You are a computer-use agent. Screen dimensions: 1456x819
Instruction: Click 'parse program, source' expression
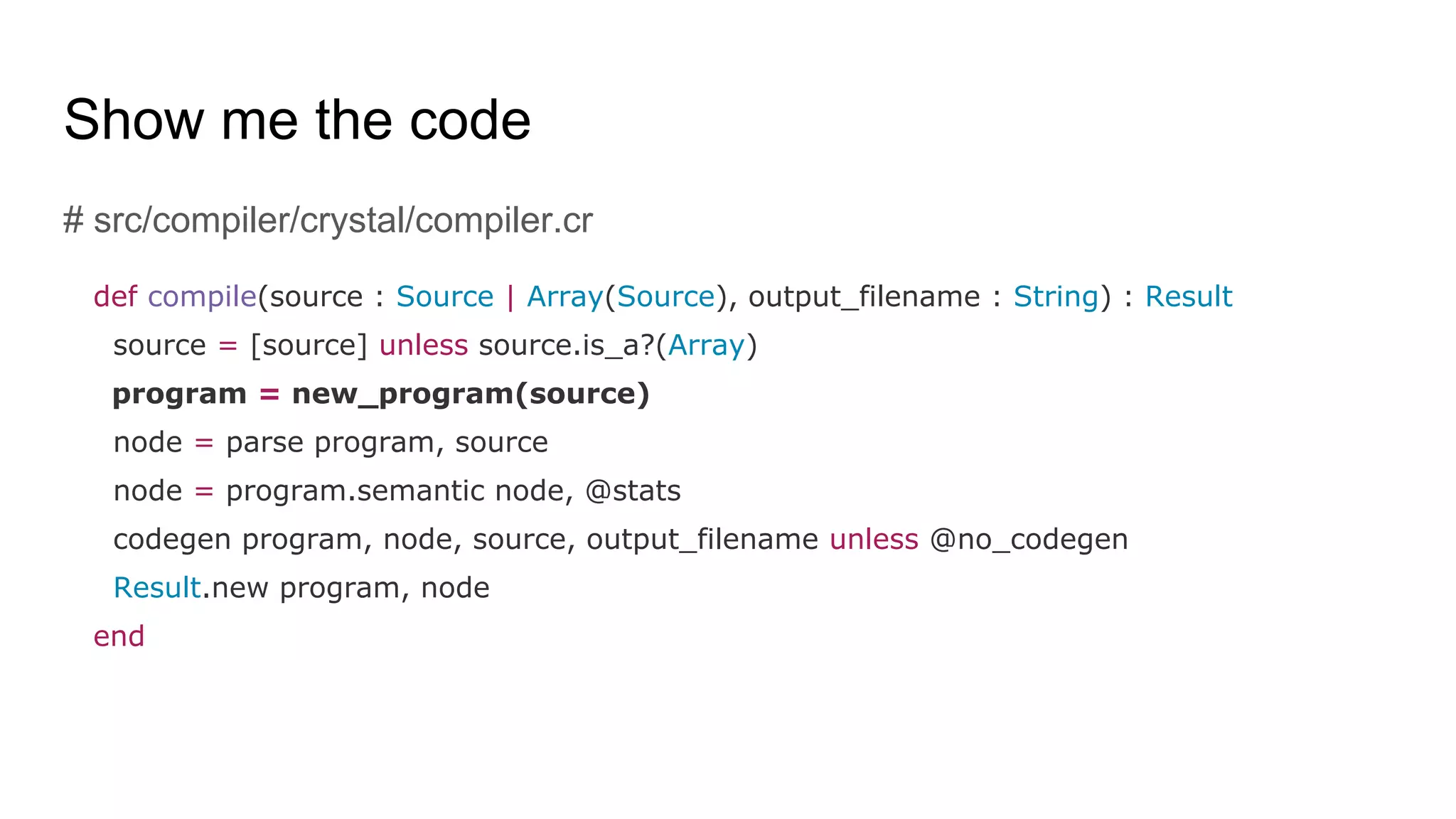387,442
